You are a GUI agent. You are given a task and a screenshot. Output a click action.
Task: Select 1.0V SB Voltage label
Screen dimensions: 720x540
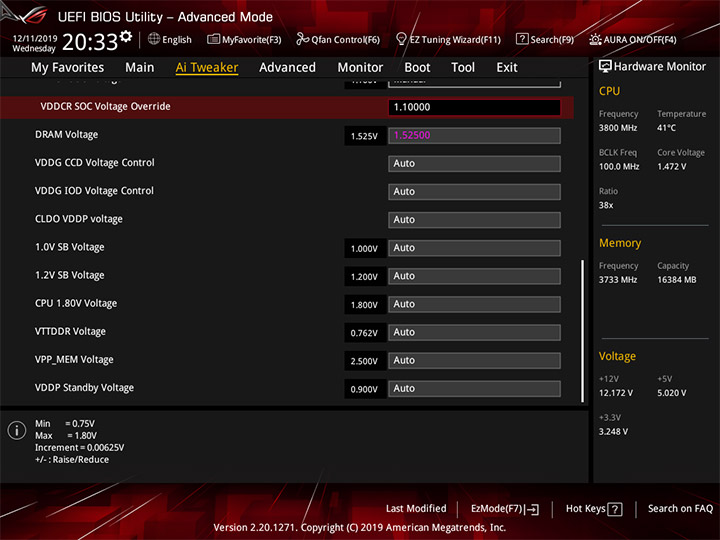pos(69,247)
